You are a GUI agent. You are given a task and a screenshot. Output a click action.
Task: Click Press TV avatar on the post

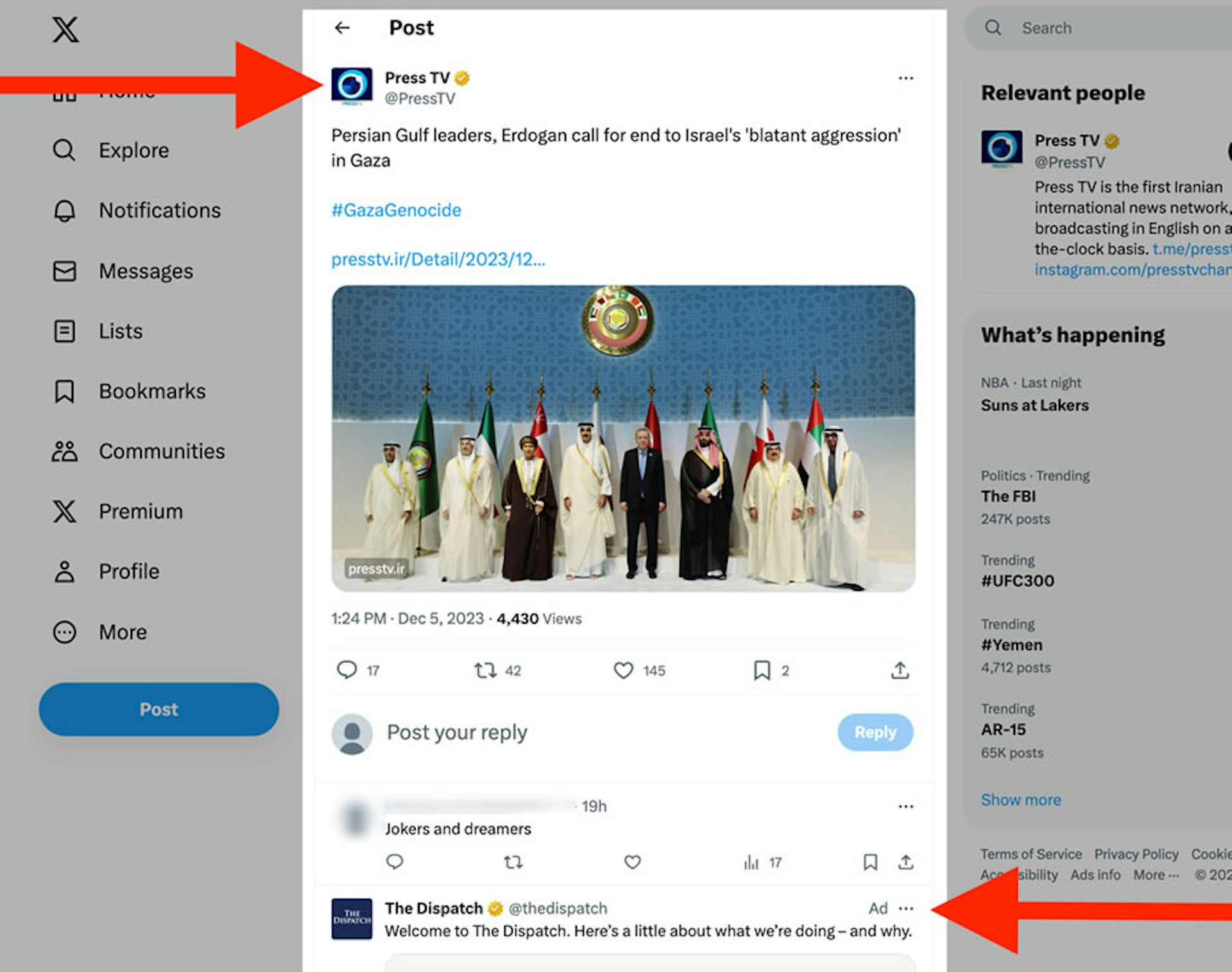[352, 87]
